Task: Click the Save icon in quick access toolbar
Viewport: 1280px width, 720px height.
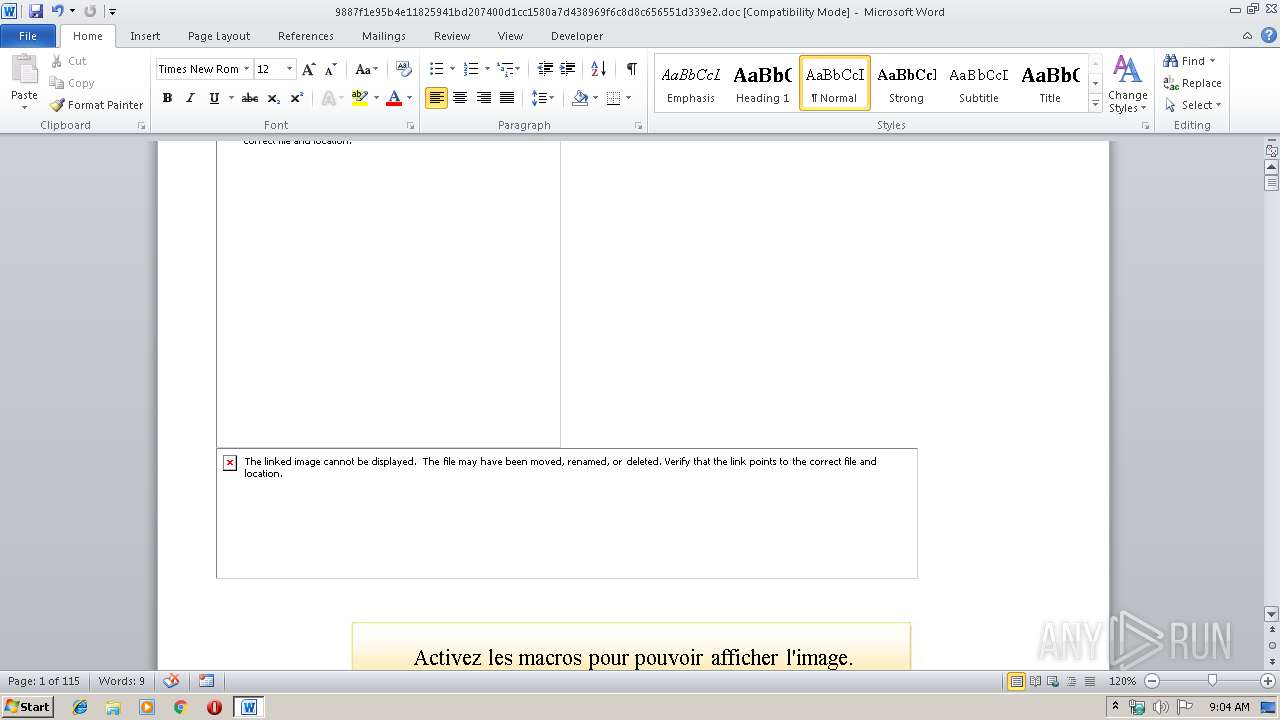Action: tap(36, 11)
